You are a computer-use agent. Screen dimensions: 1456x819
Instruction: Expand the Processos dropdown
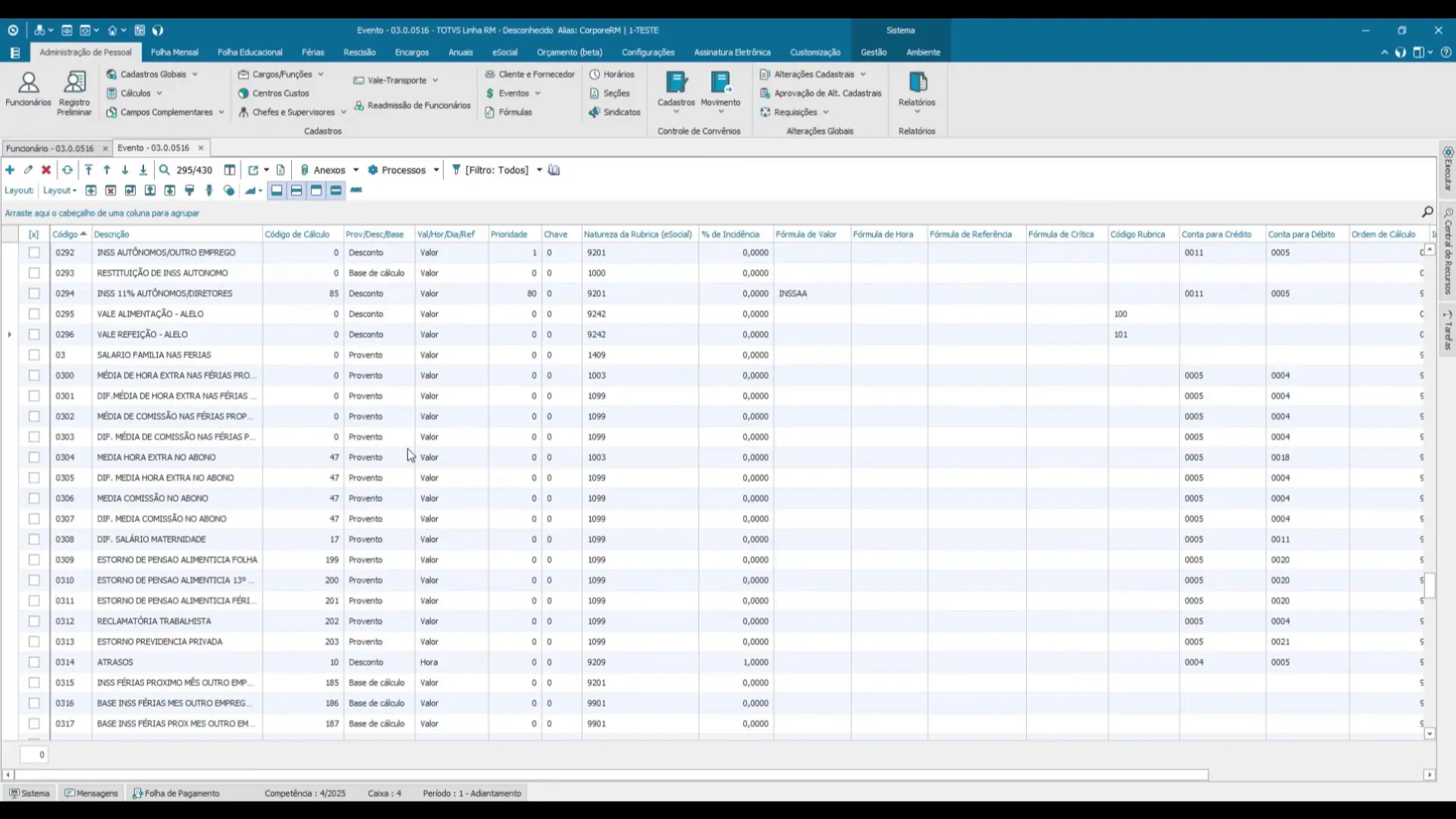(x=436, y=170)
